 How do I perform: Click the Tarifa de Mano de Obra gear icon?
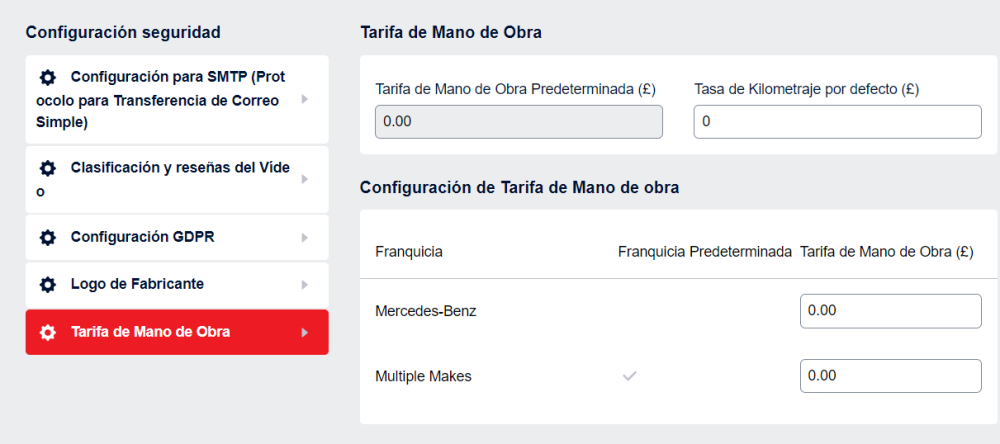[47, 332]
